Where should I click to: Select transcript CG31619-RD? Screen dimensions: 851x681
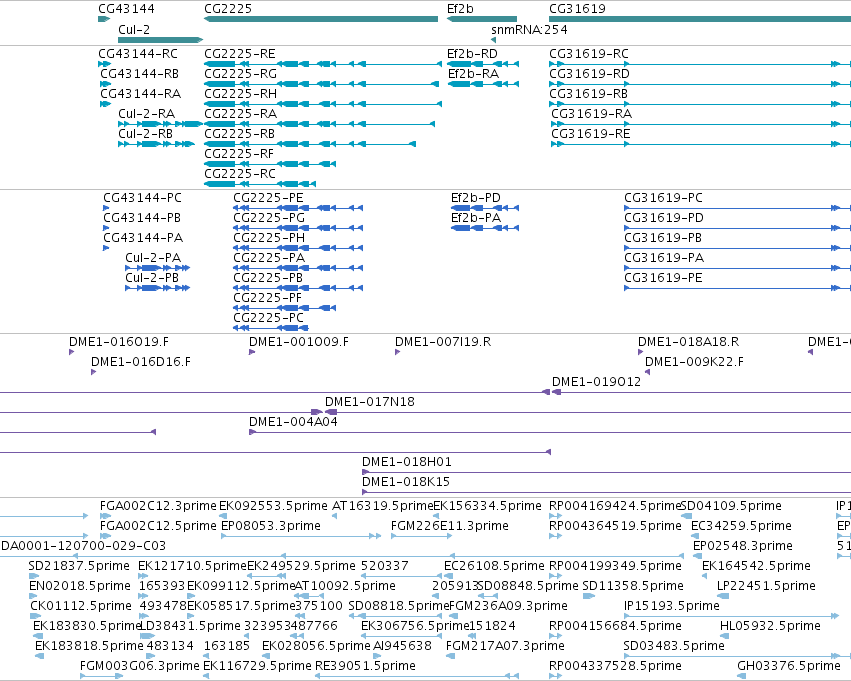pyautogui.click(x=589, y=74)
